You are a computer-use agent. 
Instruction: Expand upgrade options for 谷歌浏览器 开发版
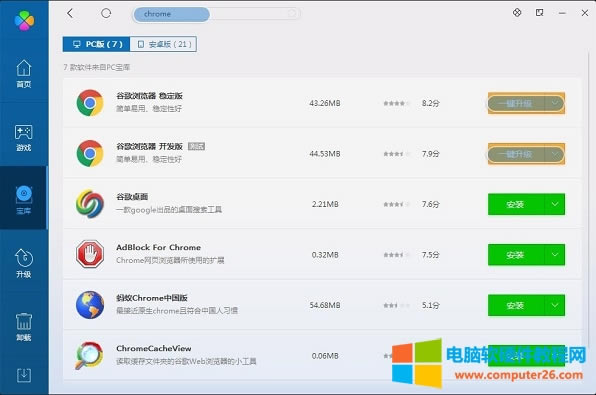[x=555, y=154]
